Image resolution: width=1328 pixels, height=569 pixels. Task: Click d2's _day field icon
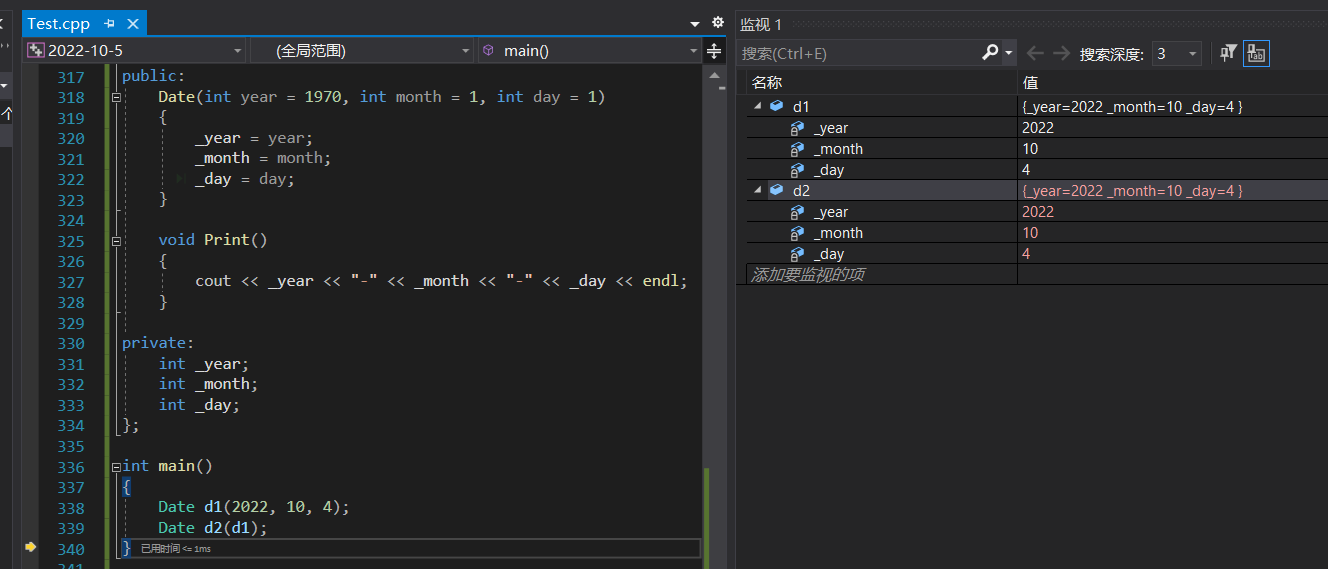point(797,254)
